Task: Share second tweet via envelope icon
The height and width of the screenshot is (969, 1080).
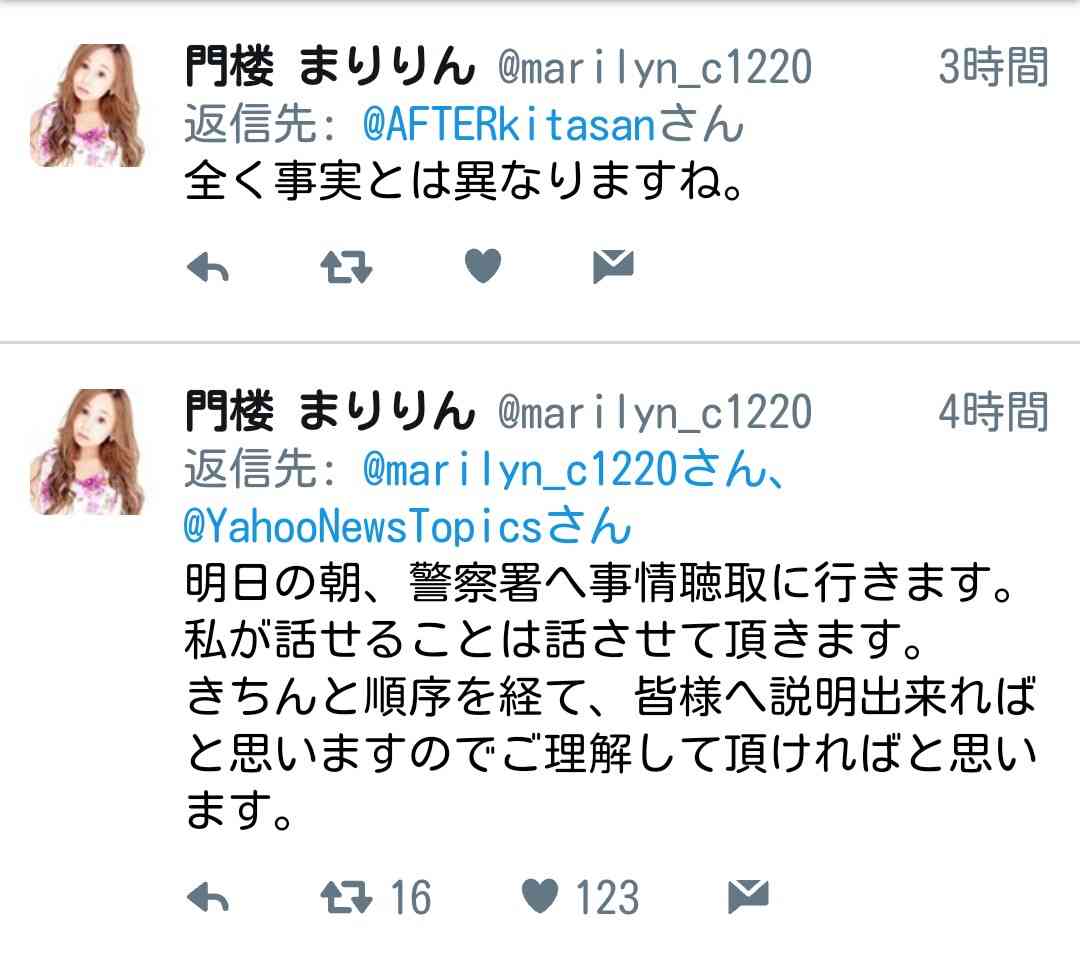Action: (x=748, y=896)
